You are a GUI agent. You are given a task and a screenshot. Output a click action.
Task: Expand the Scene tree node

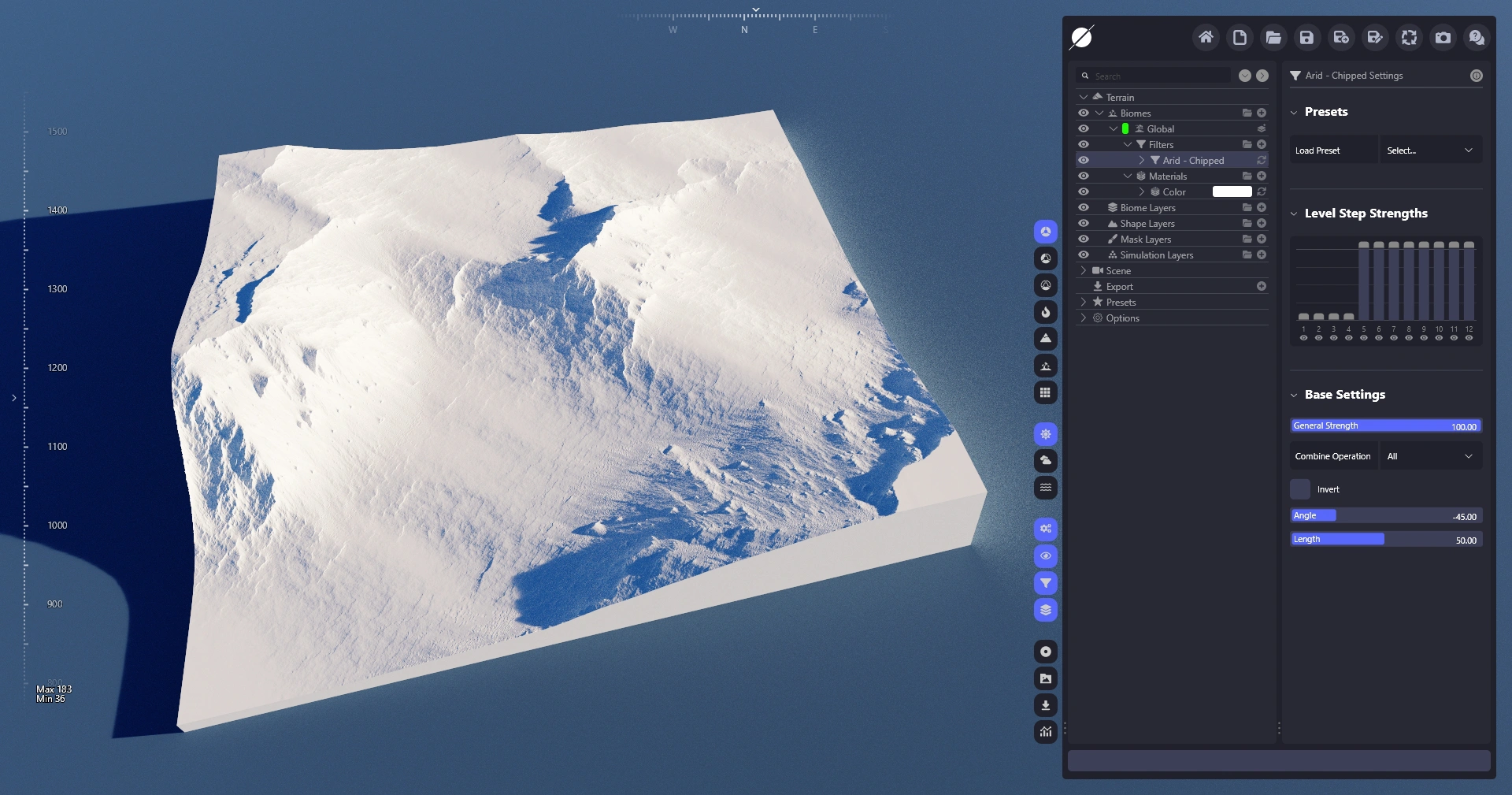pos(1084,270)
